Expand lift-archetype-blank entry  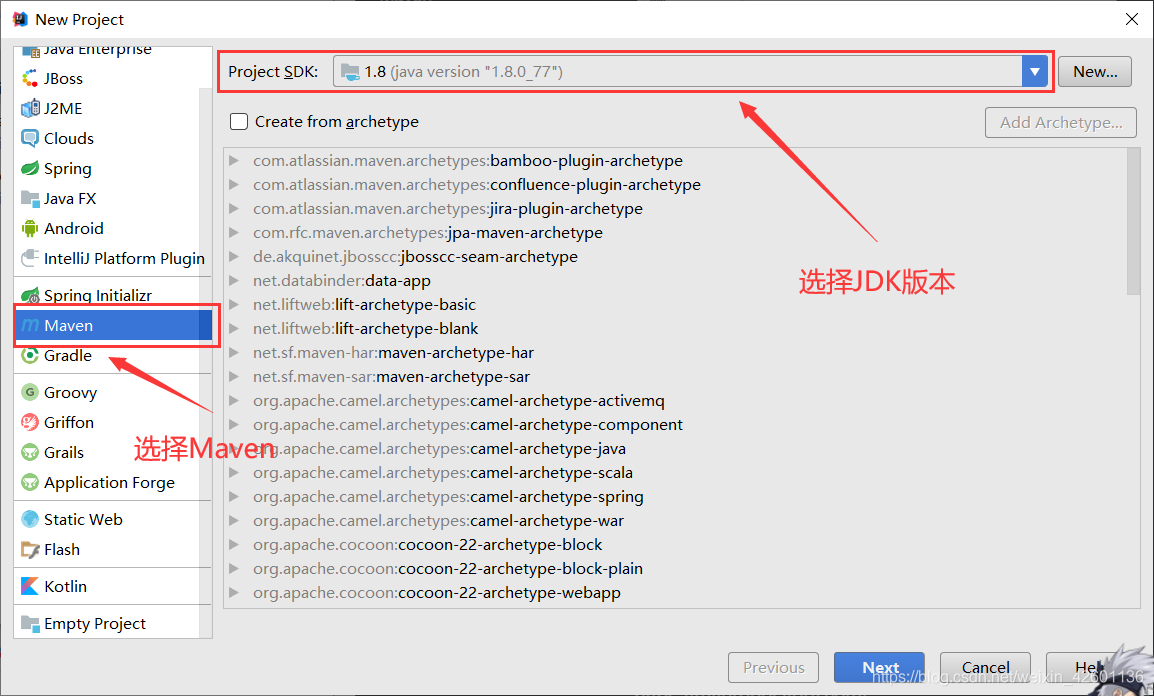[234, 329]
